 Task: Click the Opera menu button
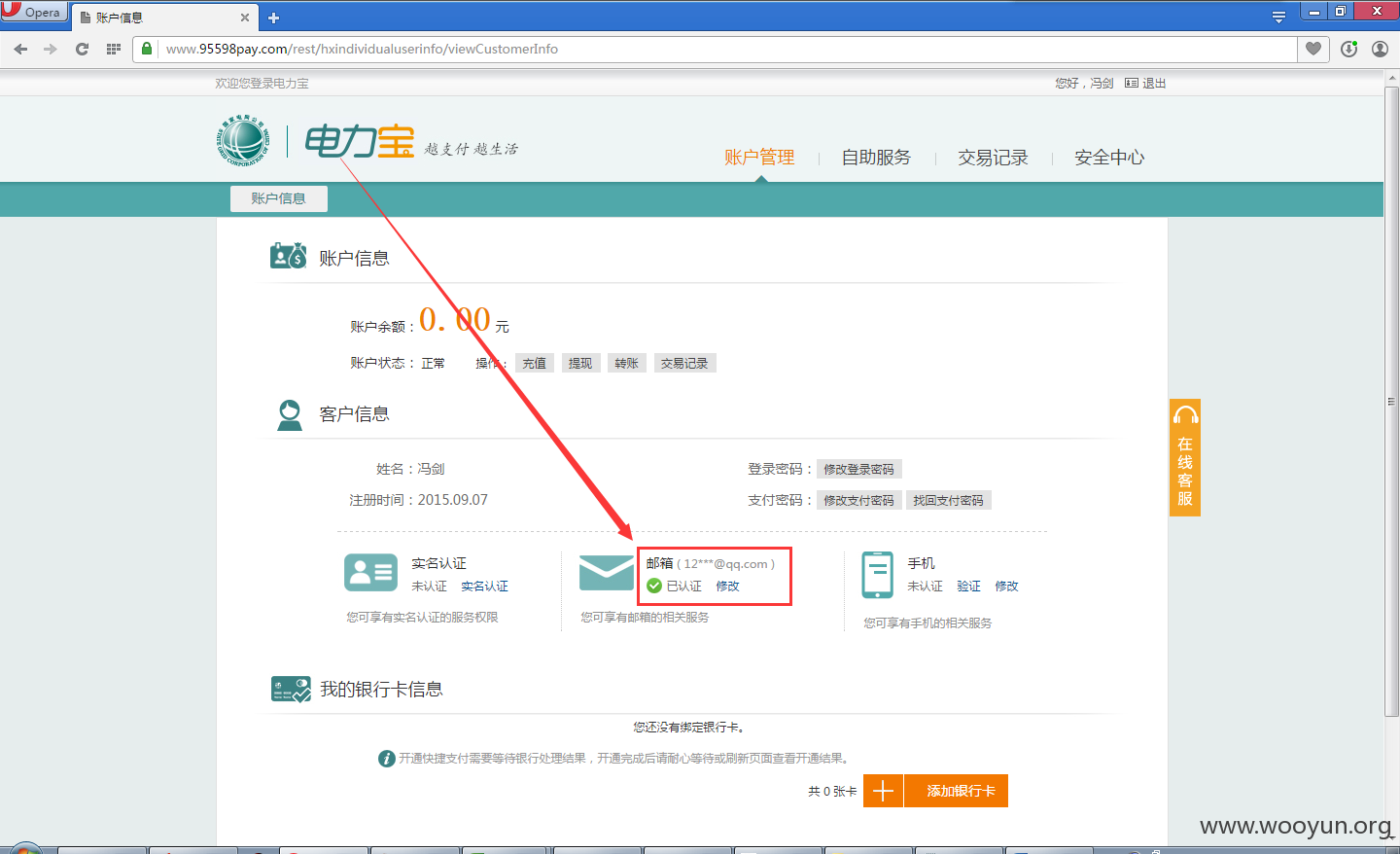(x=34, y=12)
